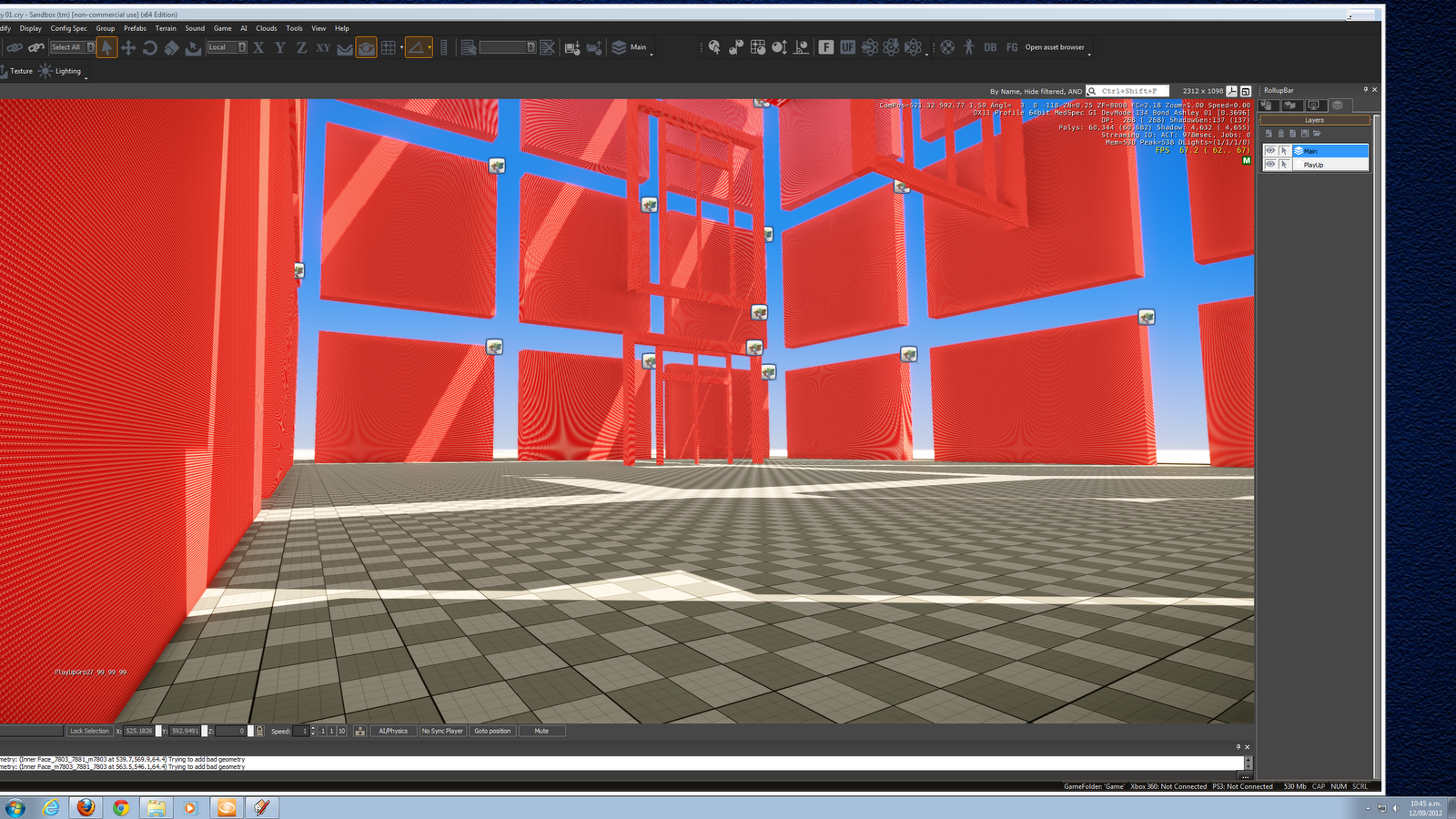1456x819 pixels.
Task: Open the Database View table icon
Action: (758, 47)
